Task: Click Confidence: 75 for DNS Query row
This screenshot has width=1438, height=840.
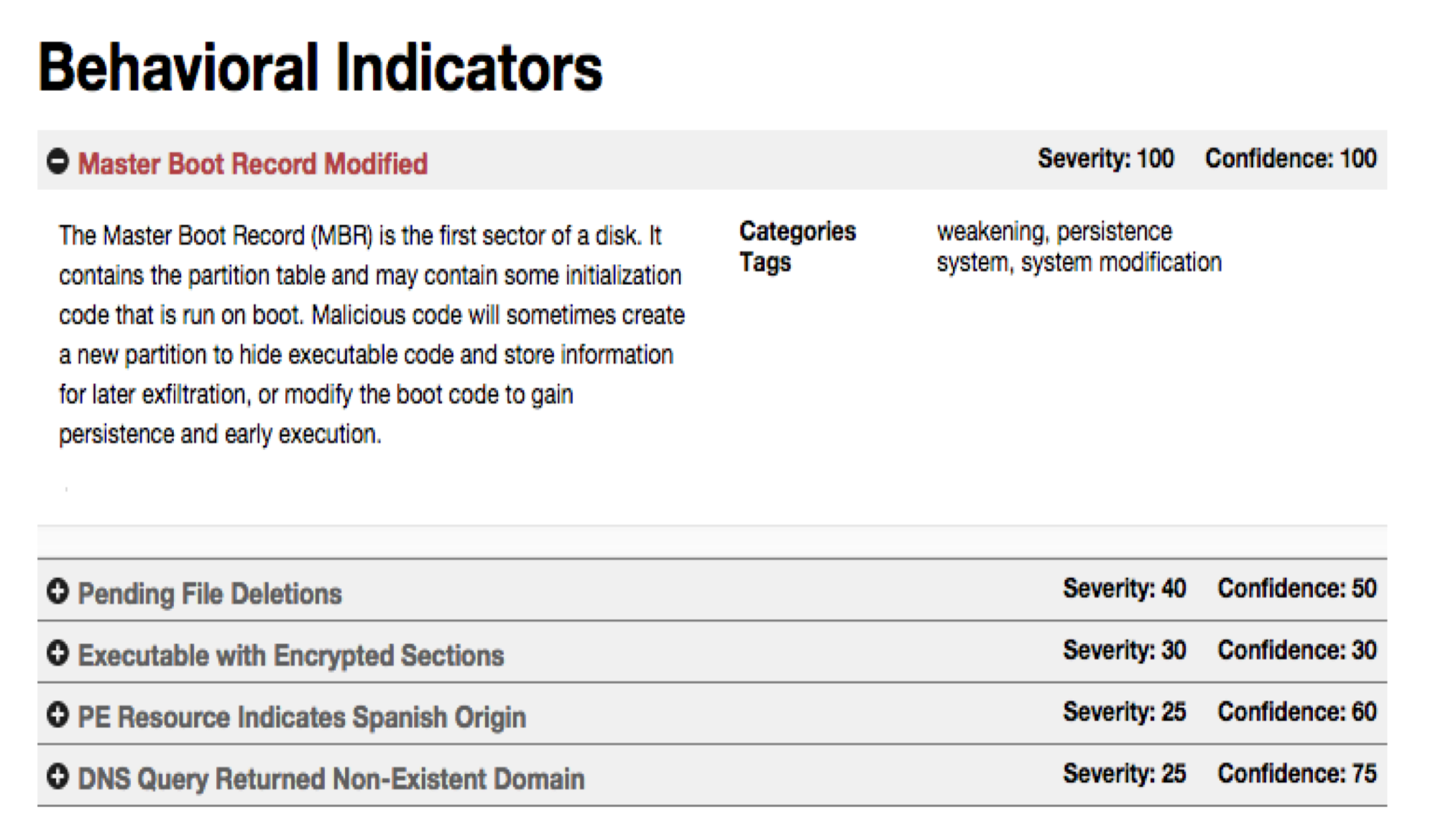Action: (1296, 774)
